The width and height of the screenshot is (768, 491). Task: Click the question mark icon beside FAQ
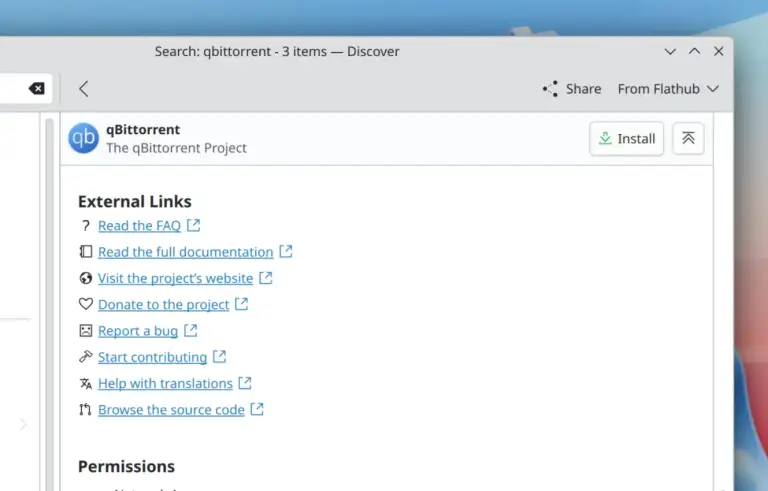click(x=86, y=225)
